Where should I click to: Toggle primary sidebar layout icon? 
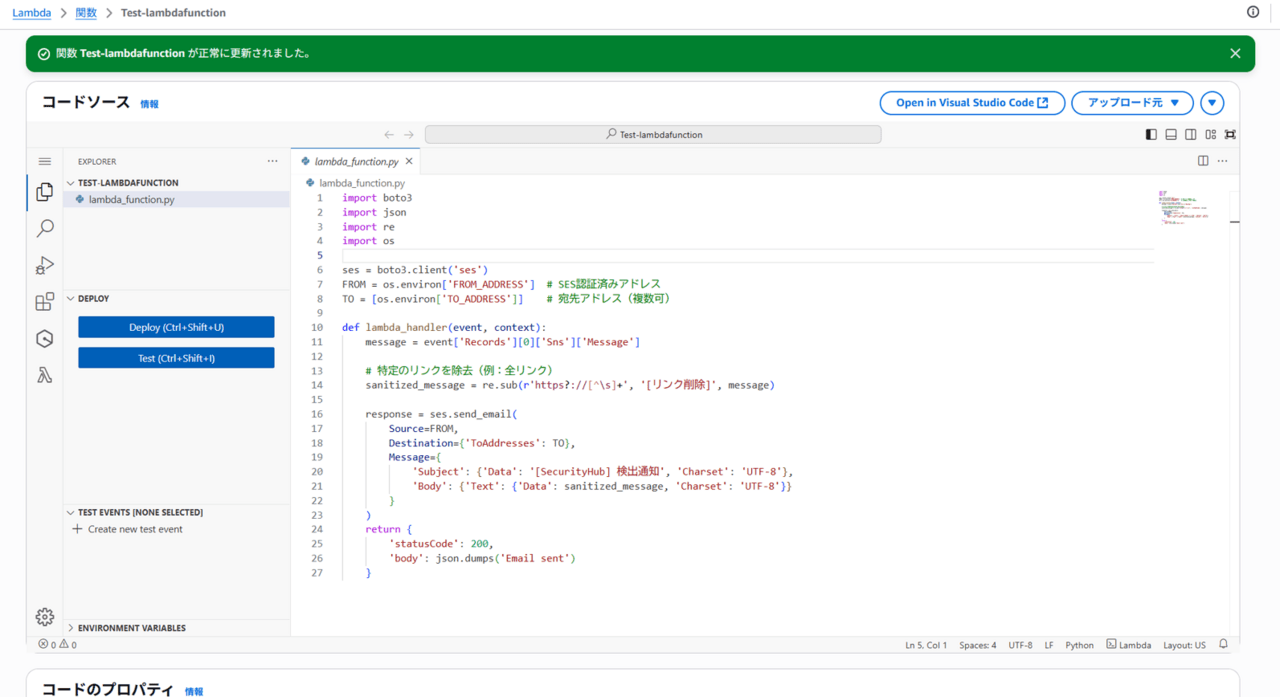(x=1151, y=134)
